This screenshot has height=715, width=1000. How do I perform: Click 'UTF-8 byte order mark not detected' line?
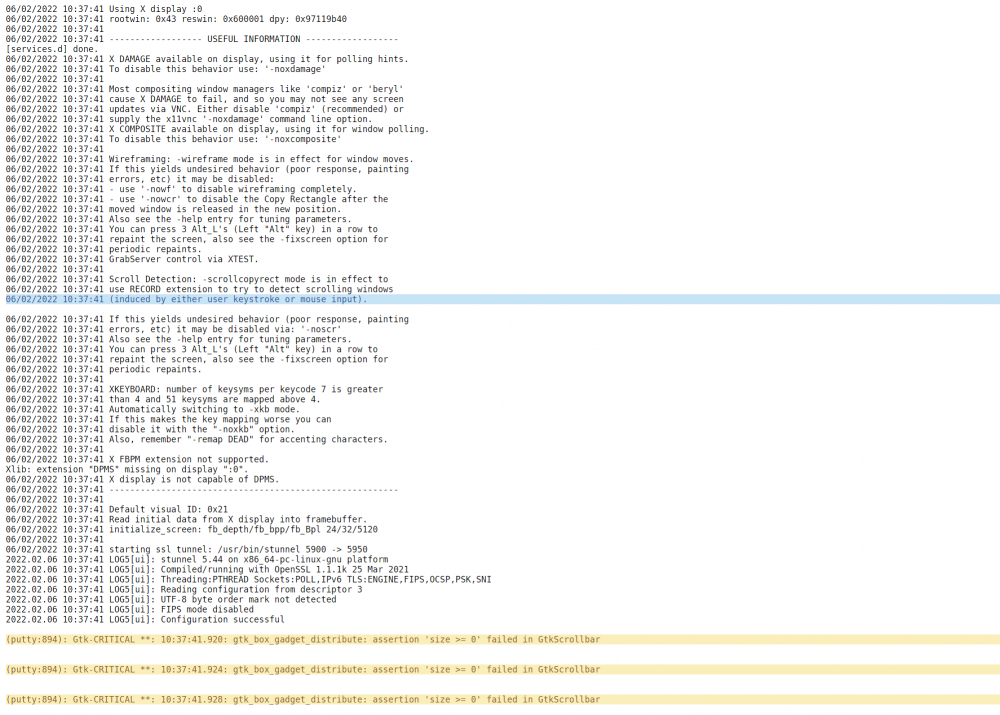point(171,600)
